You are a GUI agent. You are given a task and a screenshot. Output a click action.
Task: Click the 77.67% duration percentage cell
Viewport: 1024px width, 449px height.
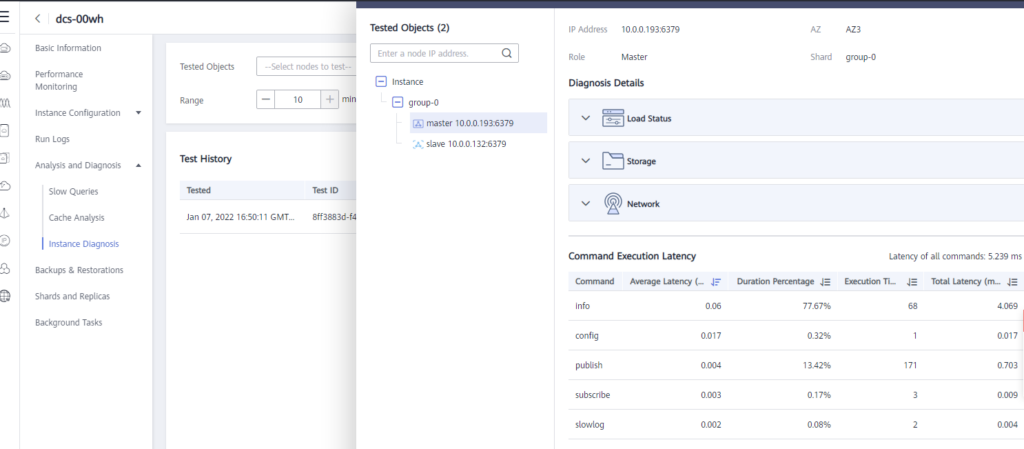[816, 305]
